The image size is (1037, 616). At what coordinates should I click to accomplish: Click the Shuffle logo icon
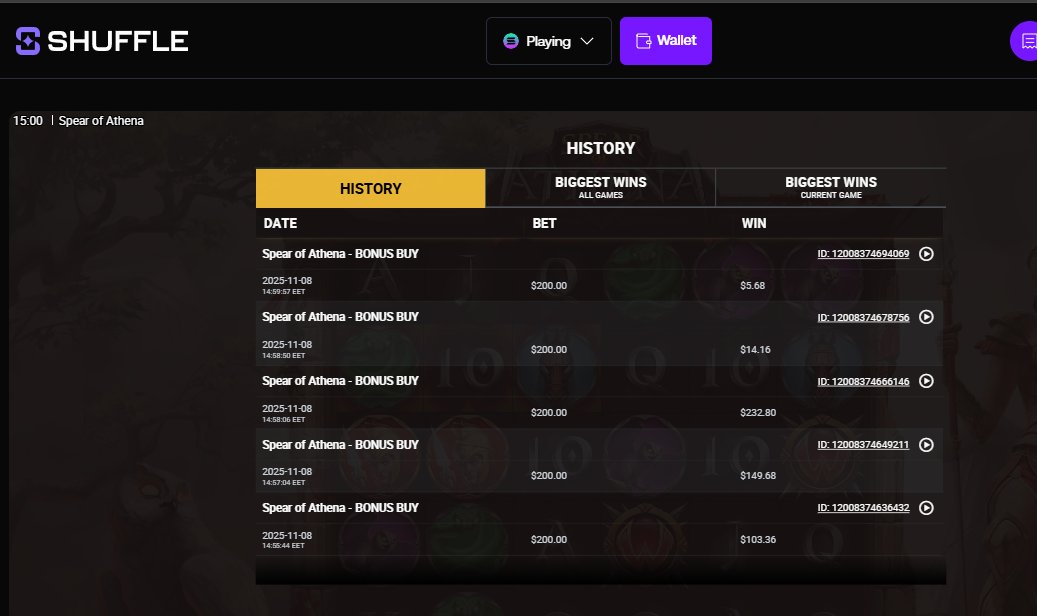28,41
